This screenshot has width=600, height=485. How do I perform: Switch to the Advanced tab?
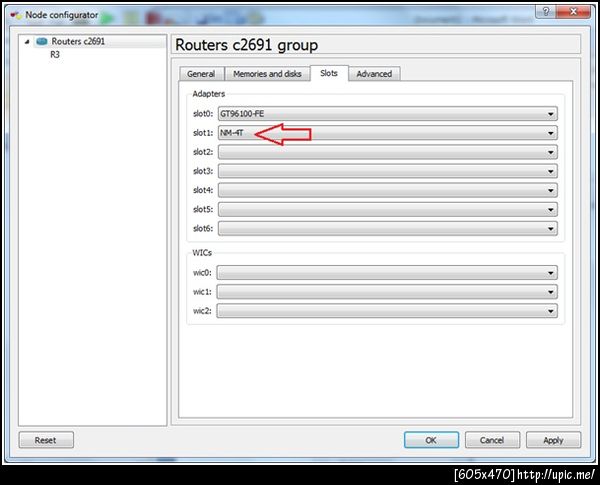(x=374, y=73)
